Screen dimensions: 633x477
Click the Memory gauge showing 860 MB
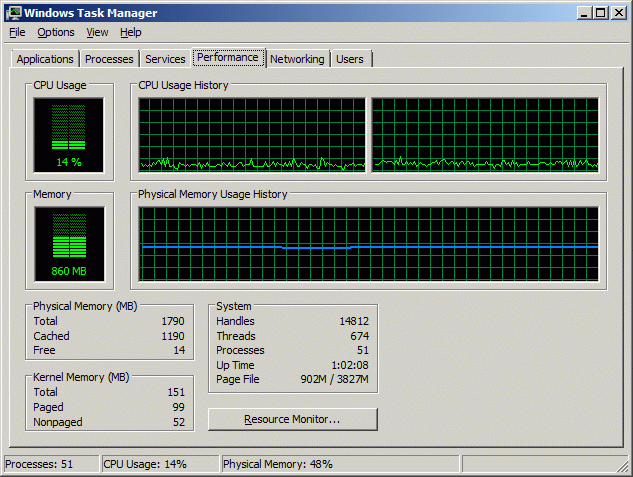click(68, 244)
